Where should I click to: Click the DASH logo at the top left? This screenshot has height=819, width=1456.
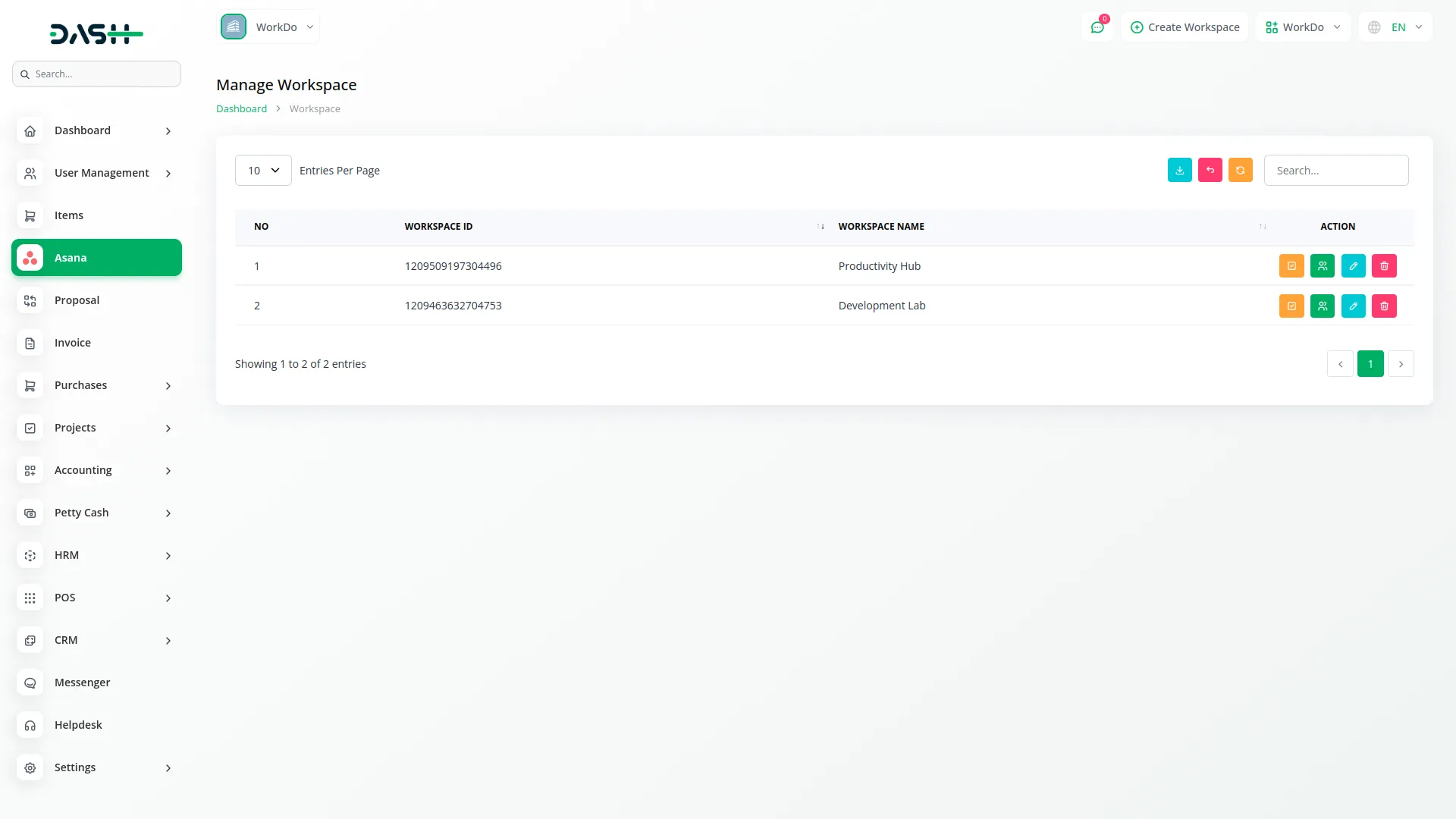[x=96, y=33]
